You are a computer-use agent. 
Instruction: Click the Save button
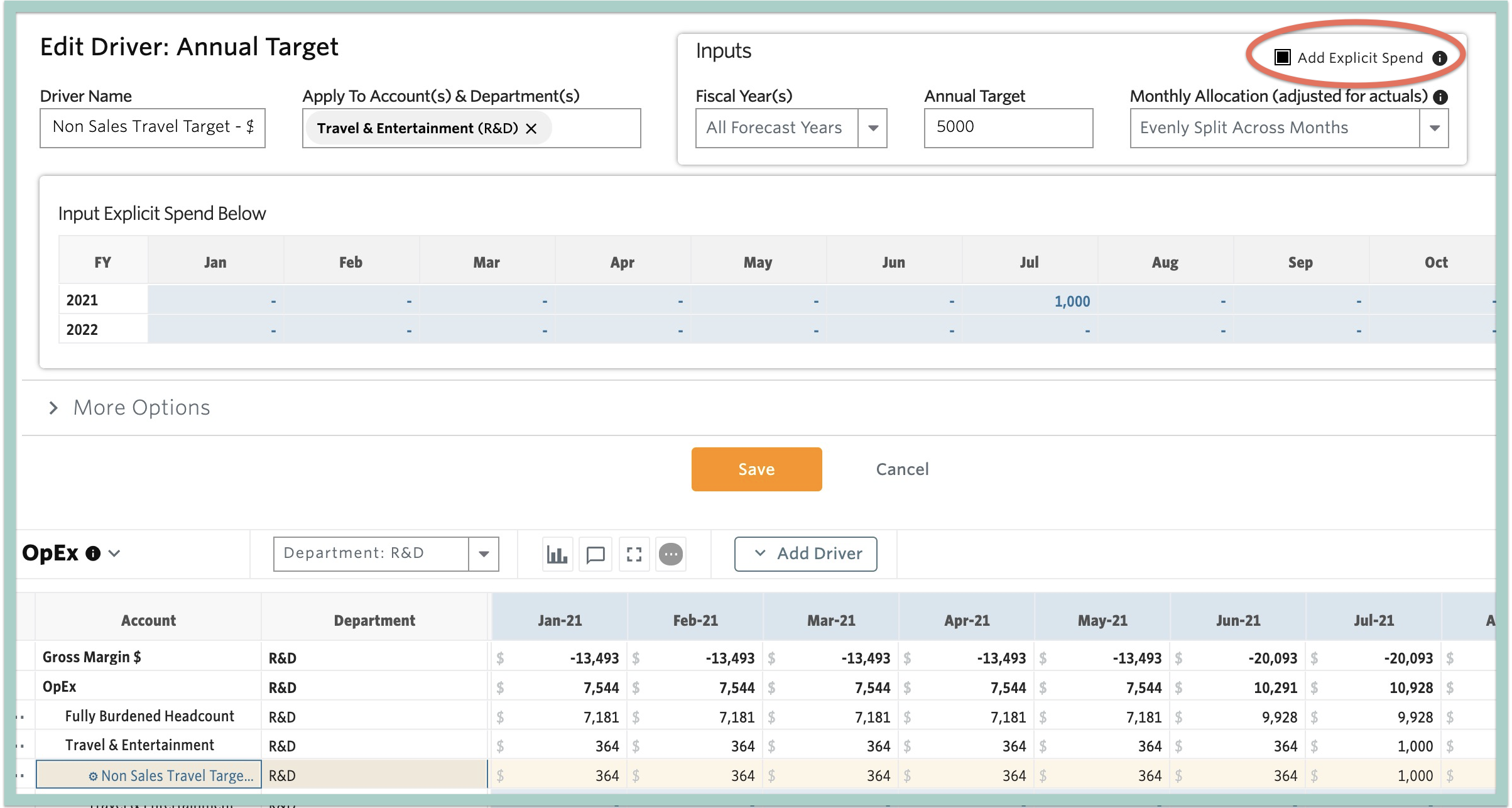click(756, 469)
